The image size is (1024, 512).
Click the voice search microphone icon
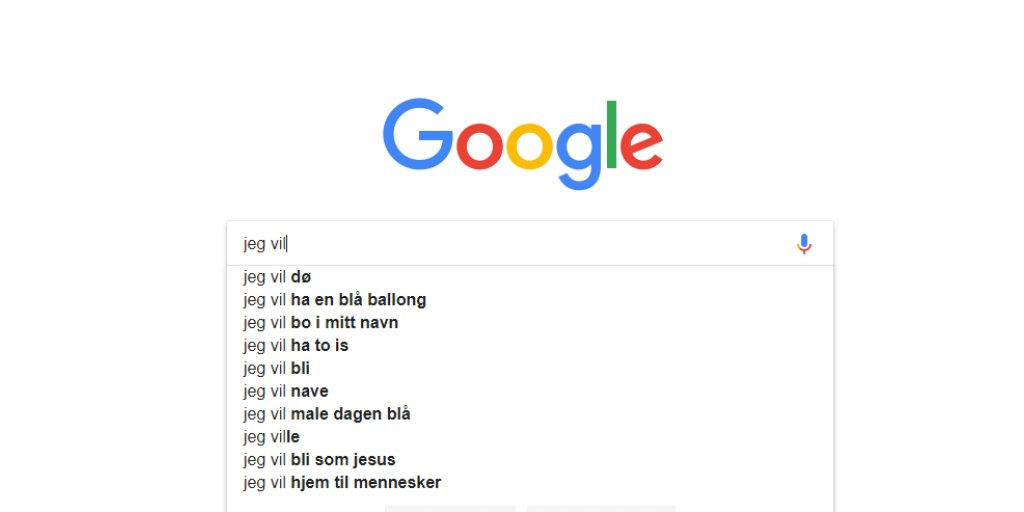click(804, 244)
